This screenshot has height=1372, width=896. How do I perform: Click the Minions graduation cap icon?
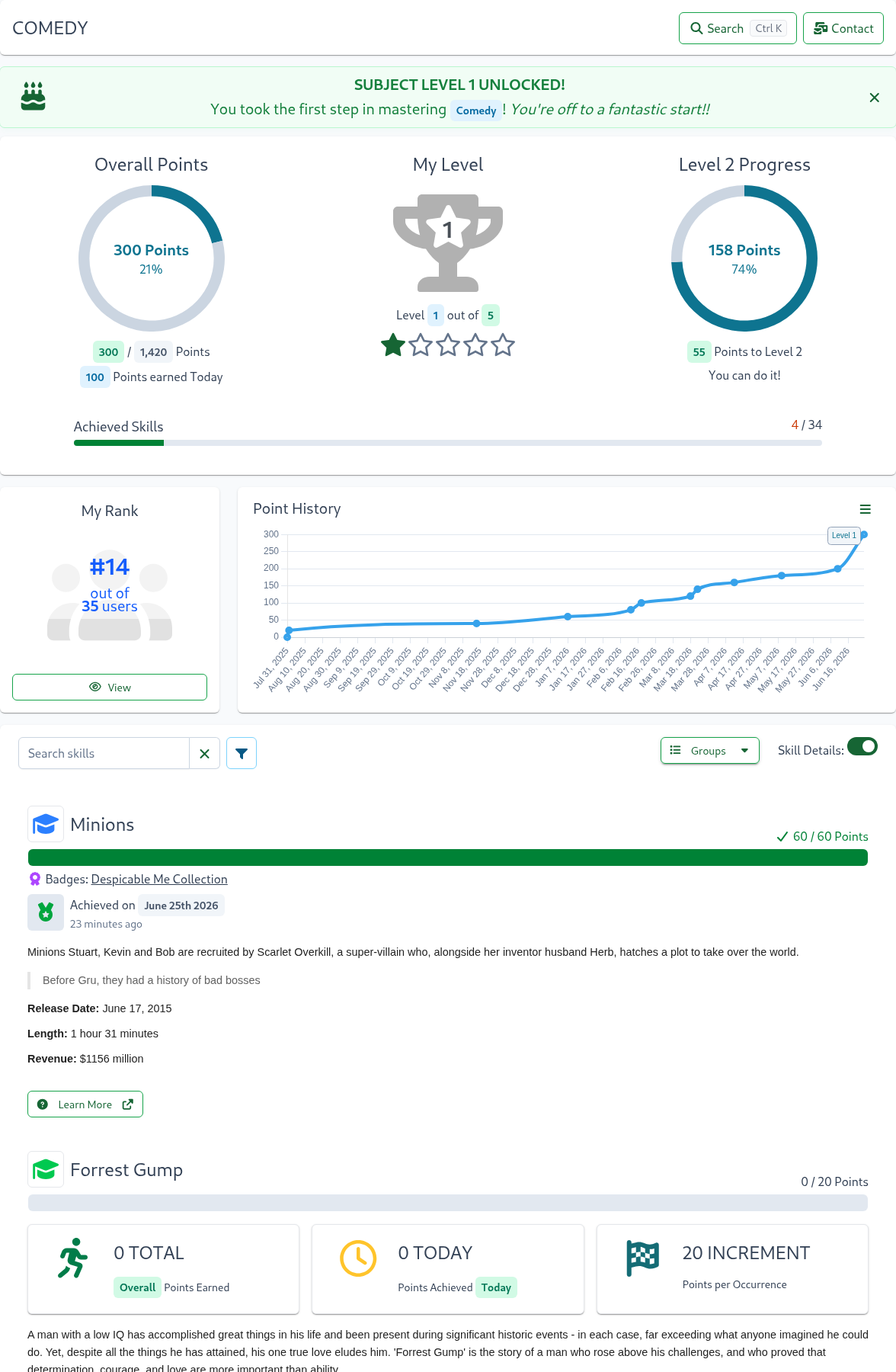[x=46, y=824]
